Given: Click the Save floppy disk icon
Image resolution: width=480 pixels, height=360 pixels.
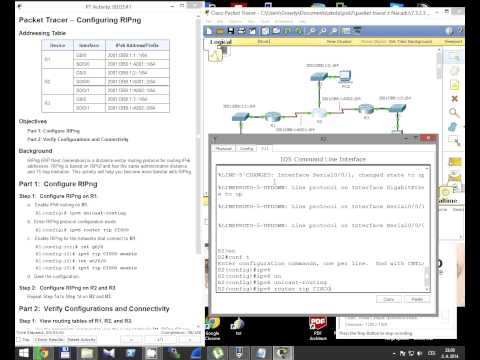Looking at the screenshot, I should 230,31.
